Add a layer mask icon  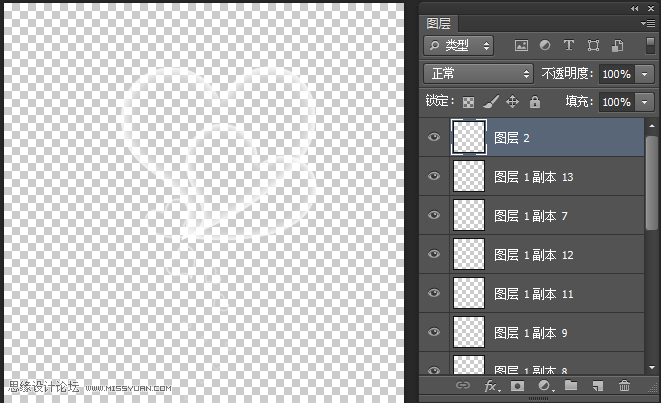click(x=517, y=386)
